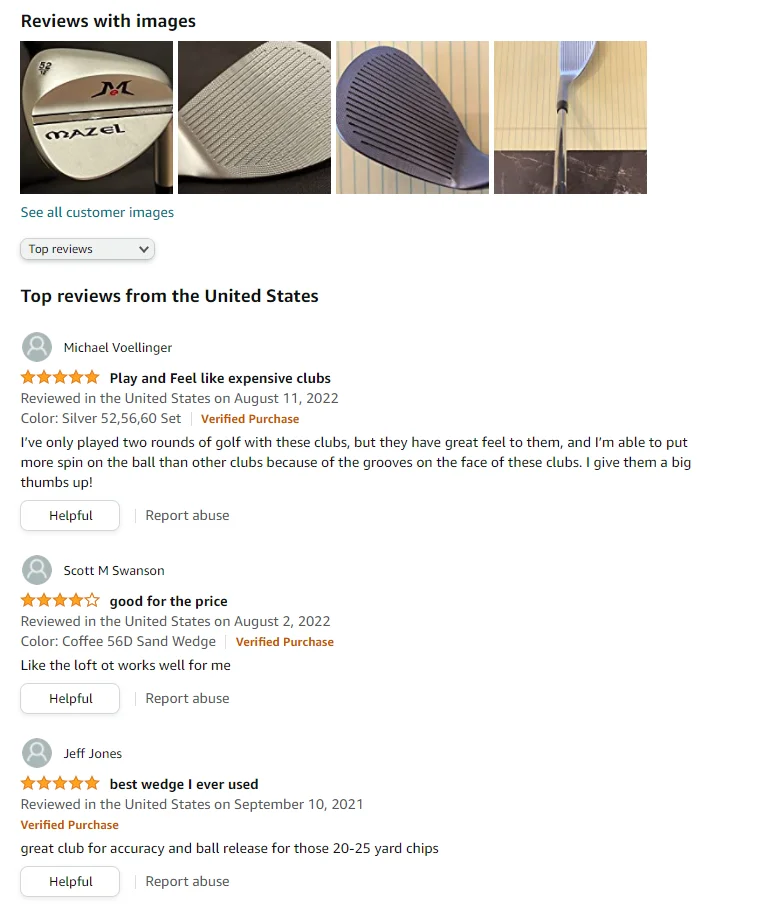Open the Mazel wedge back review image
The image size is (764, 910).
pos(97,117)
